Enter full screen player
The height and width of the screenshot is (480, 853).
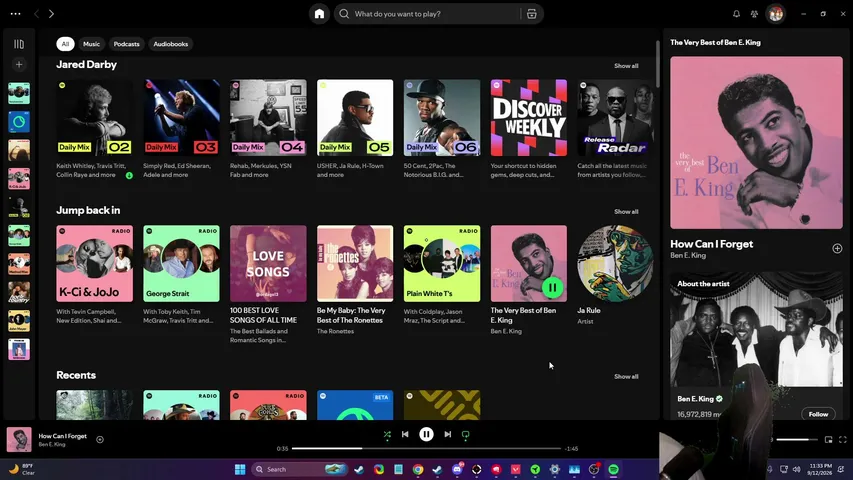pos(843,439)
